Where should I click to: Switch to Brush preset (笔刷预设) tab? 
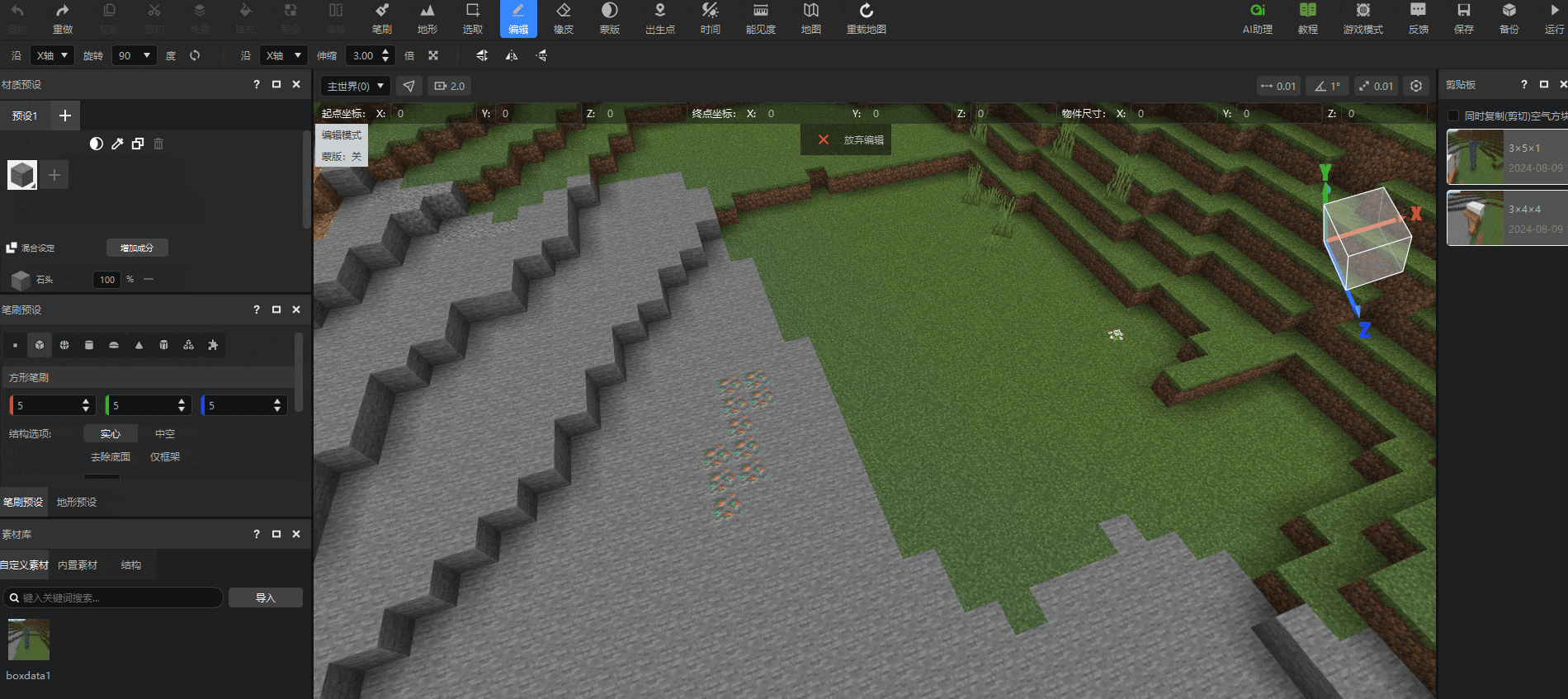click(23, 502)
